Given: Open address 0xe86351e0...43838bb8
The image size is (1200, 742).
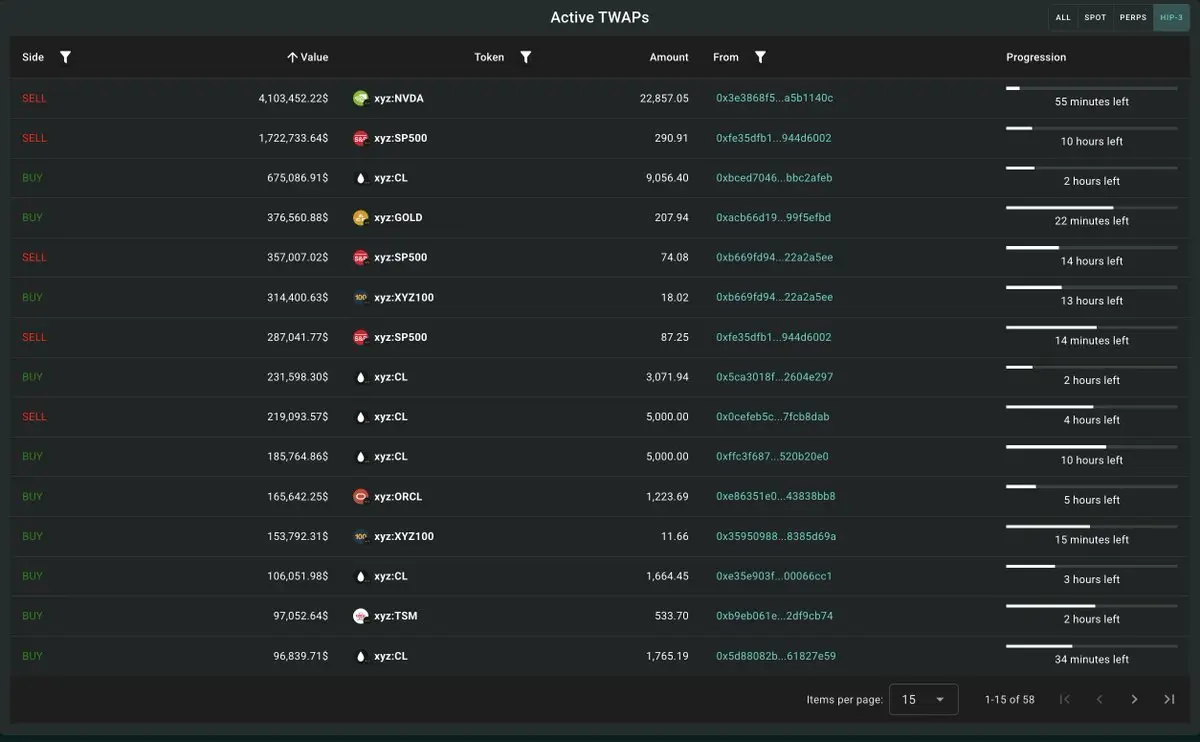Looking at the screenshot, I should point(776,496).
